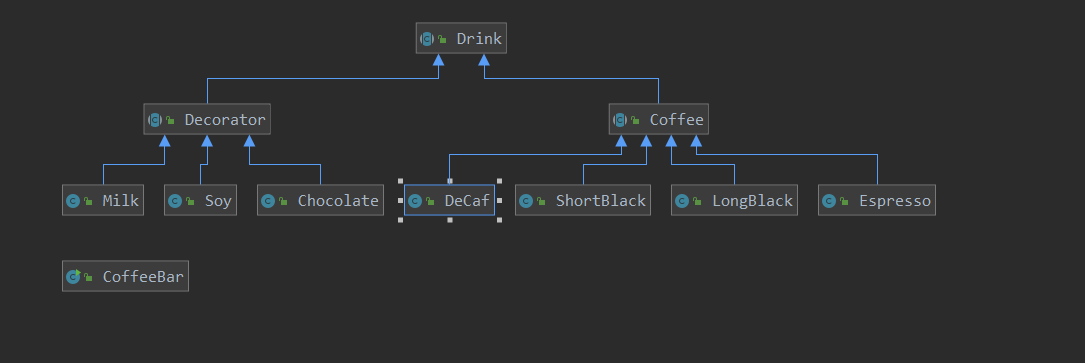Viewport: 1085px width, 363px height.
Task: Click the abstract class icon on Drink
Action: coord(428,39)
